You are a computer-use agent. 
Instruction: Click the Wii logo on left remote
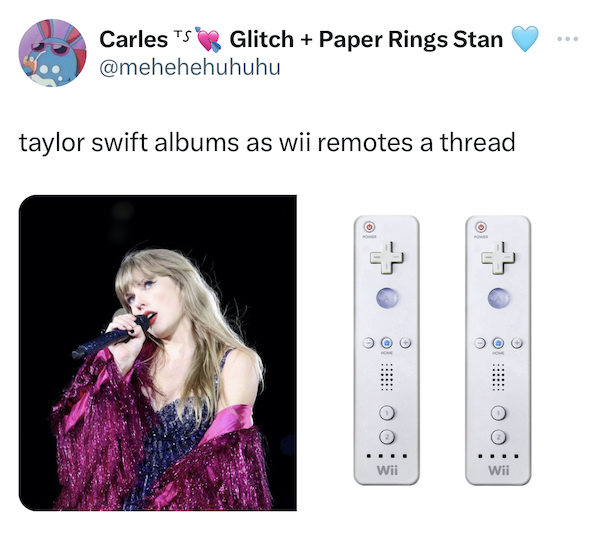(387, 469)
